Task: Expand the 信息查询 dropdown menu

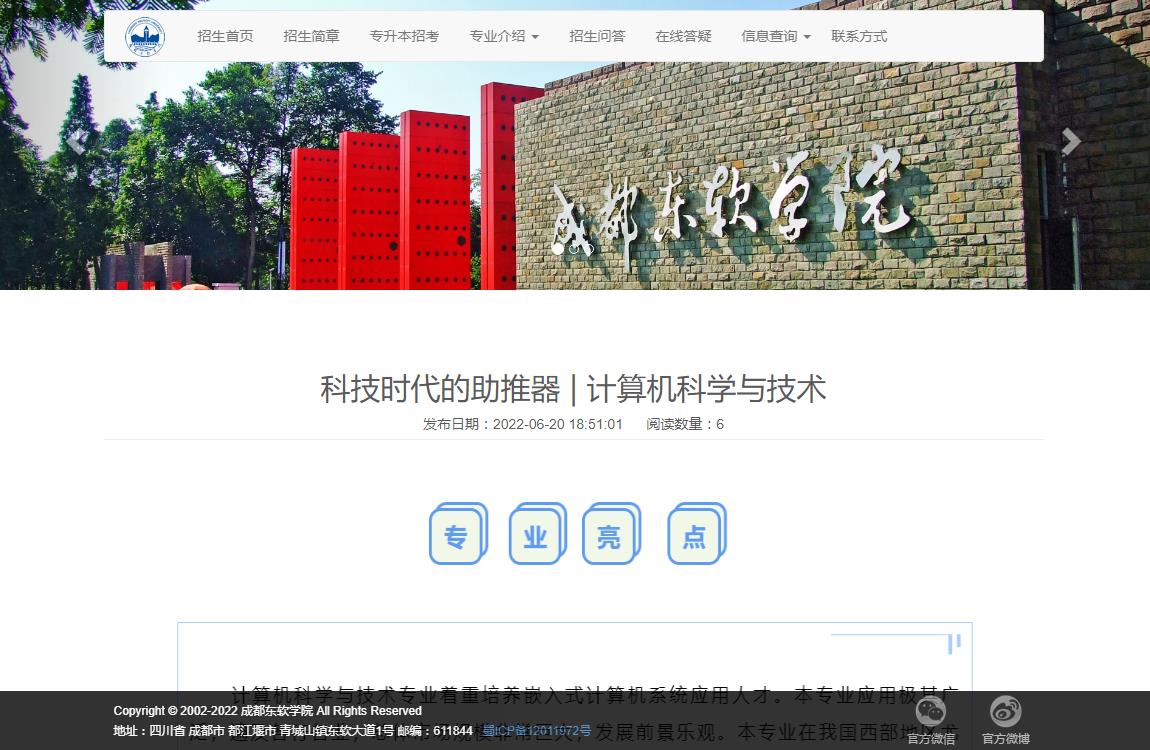Action: tap(776, 36)
